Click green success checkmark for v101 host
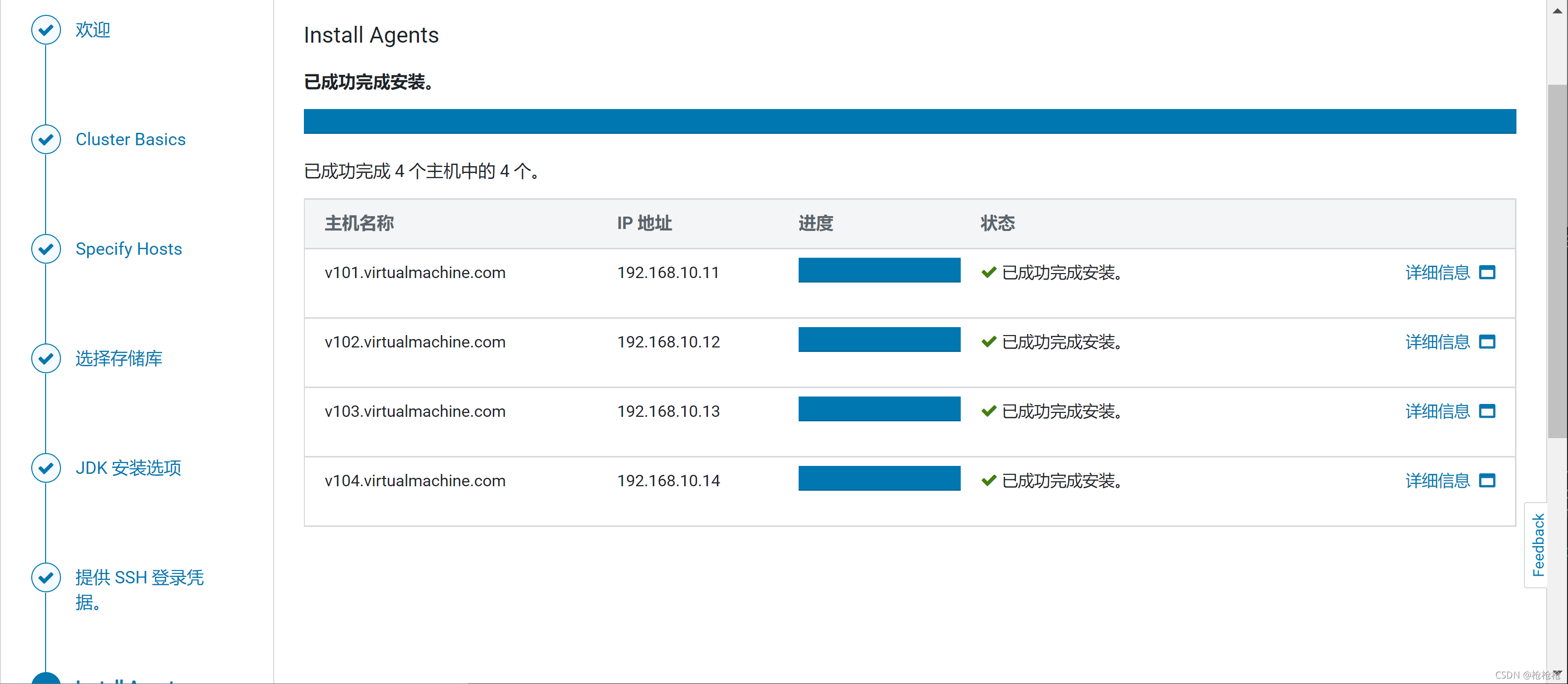Image resolution: width=1568 pixels, height=684 pixels. pyautogui.click(x=988, y=273)
